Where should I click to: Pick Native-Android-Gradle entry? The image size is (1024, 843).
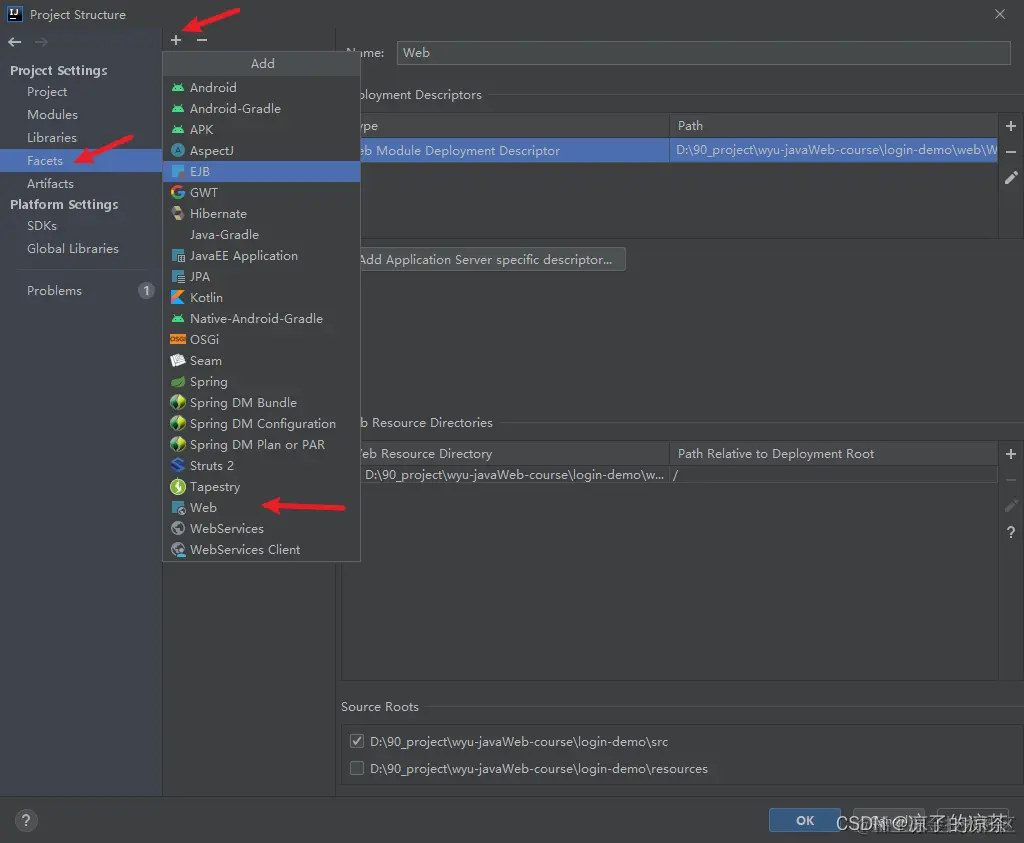coord(261,319)
